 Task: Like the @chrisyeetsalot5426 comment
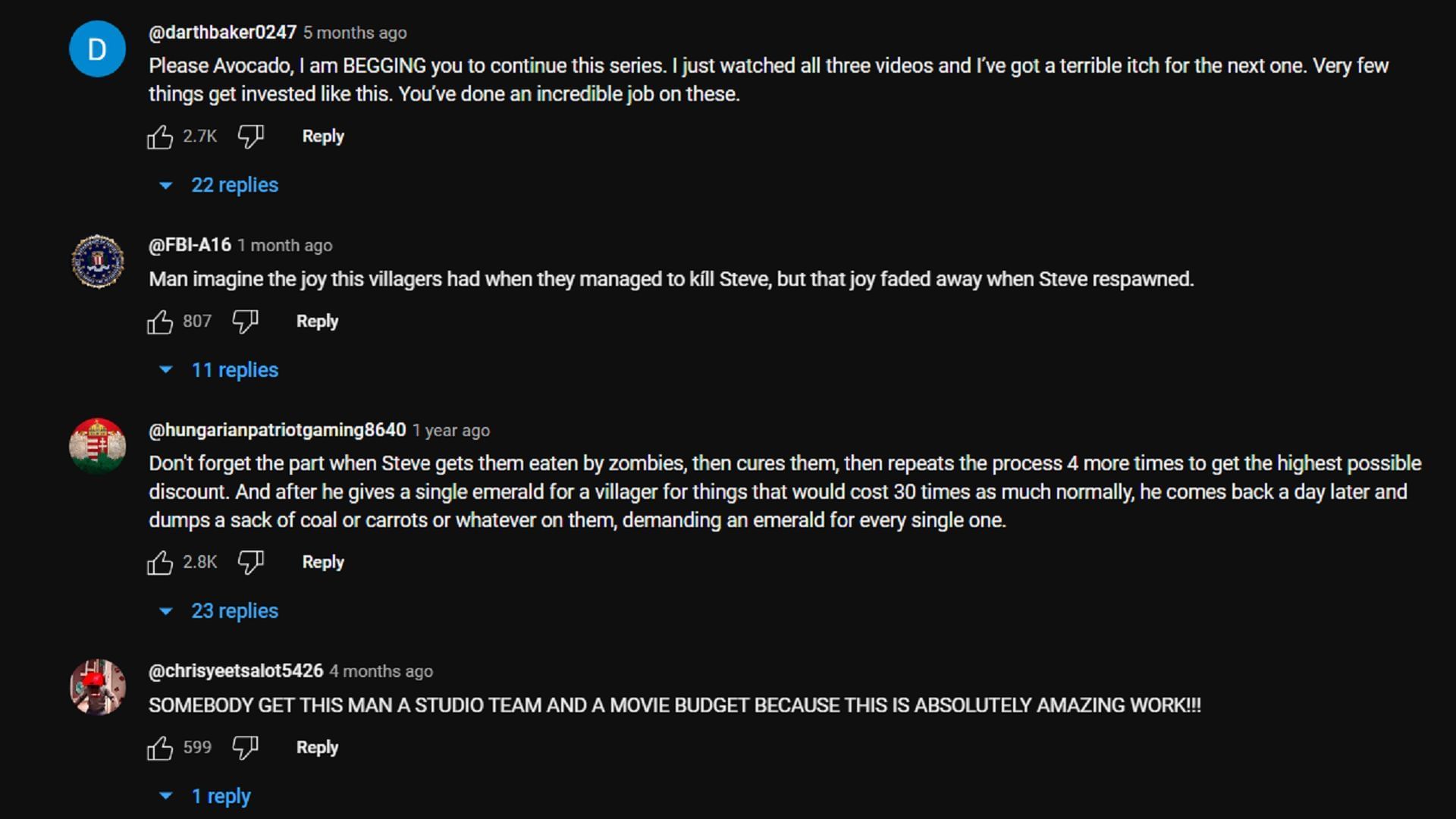point(160,748)
